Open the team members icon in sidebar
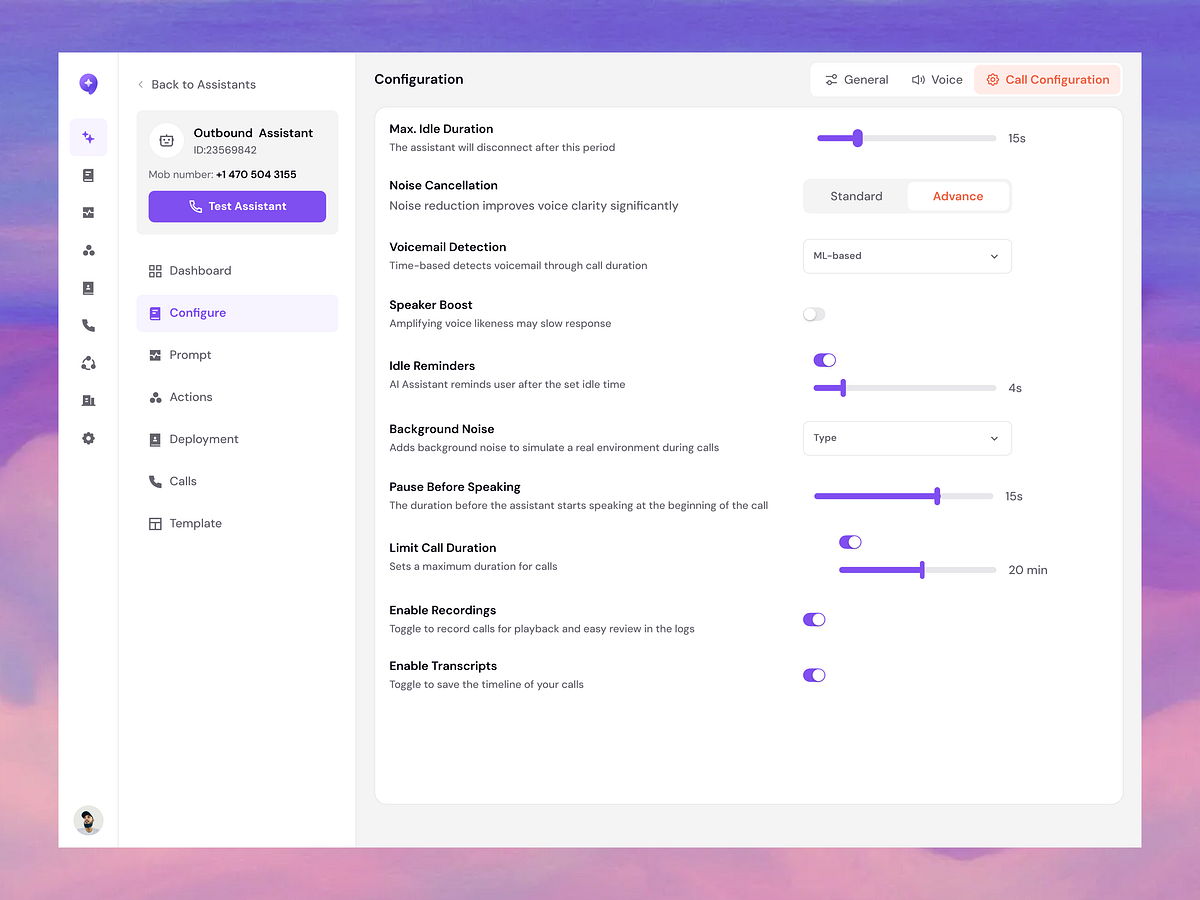The height and width of the screenshot is (900, 1200). pyautogui.click(x=88, y=250)
